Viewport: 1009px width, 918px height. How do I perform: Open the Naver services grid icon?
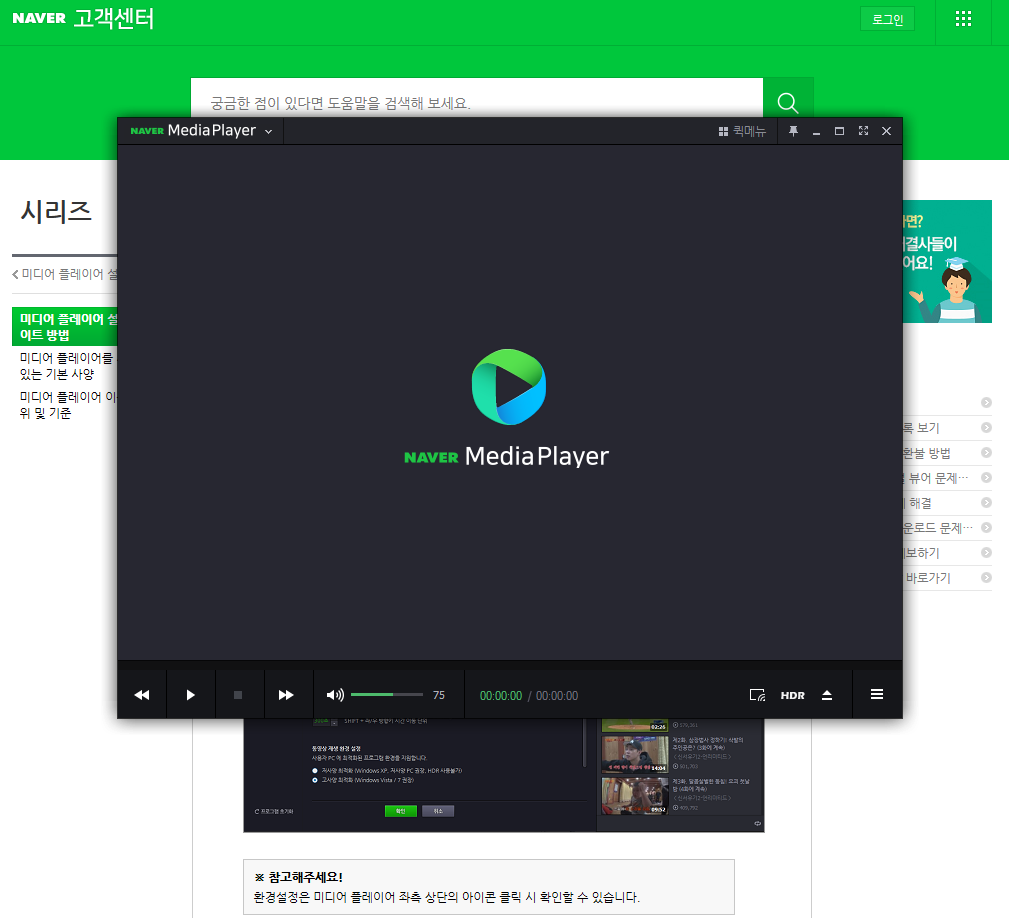point(963,19)
